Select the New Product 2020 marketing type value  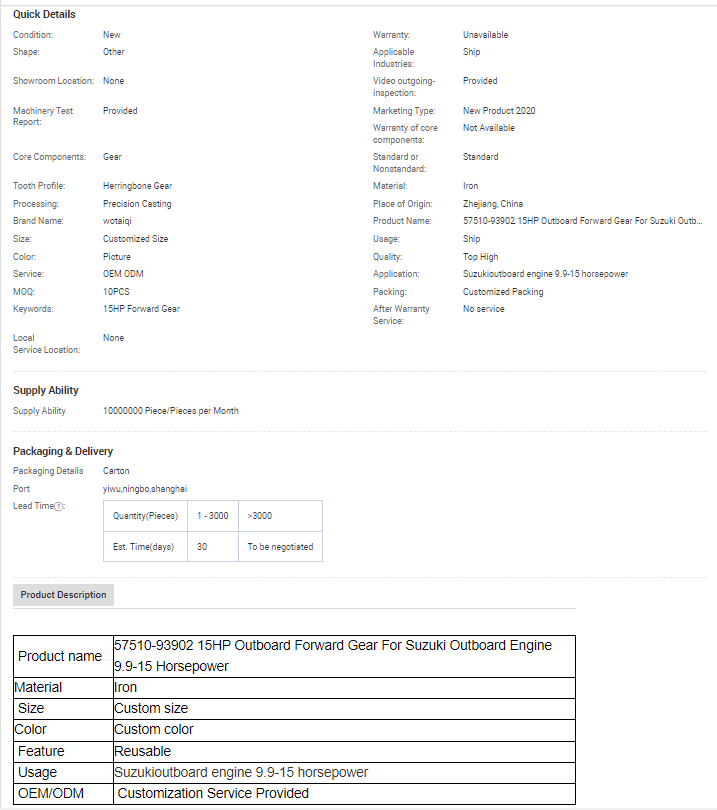coord(498,111)
